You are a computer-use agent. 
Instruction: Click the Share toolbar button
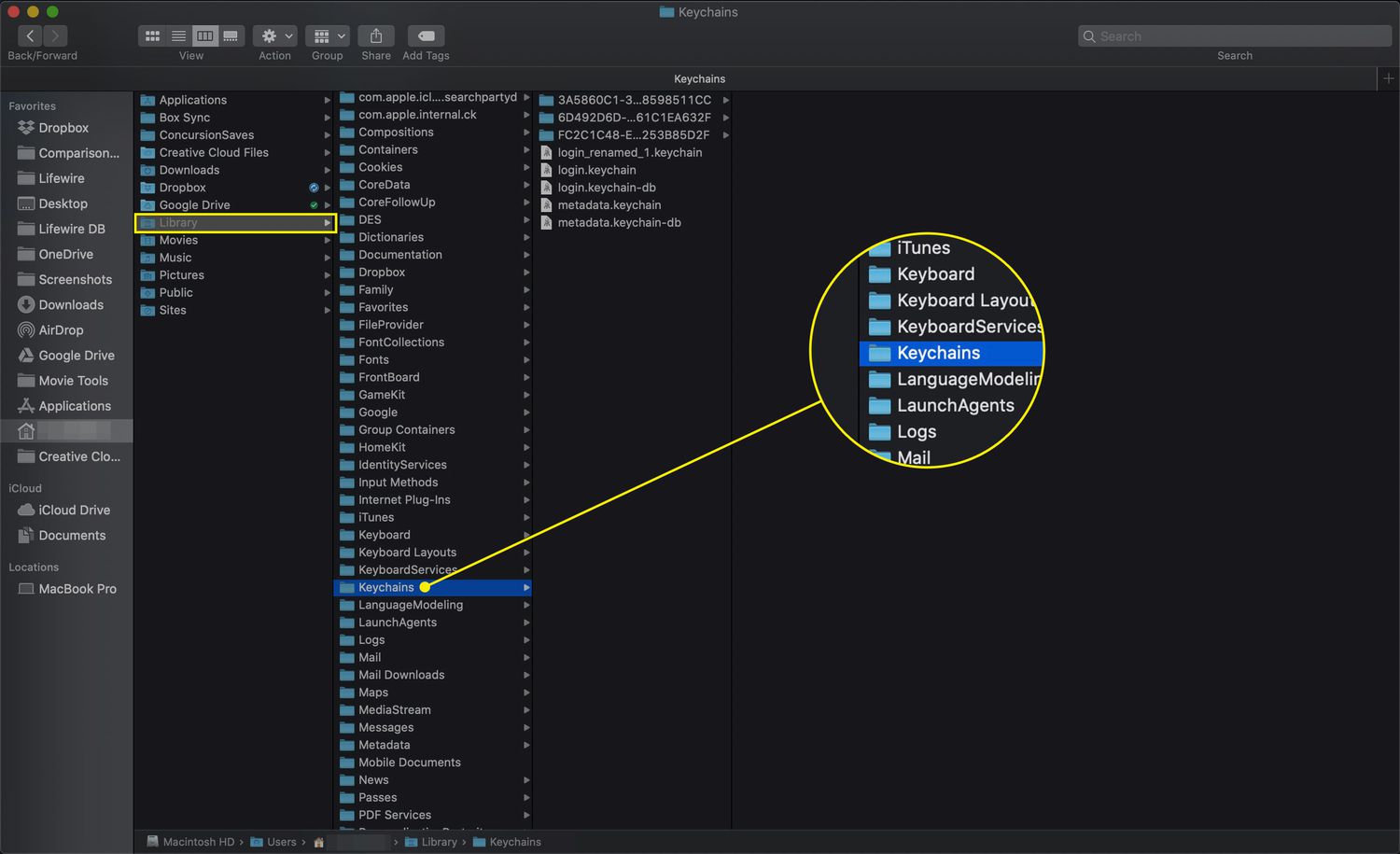pyautogui.click(x=376, y=36)
